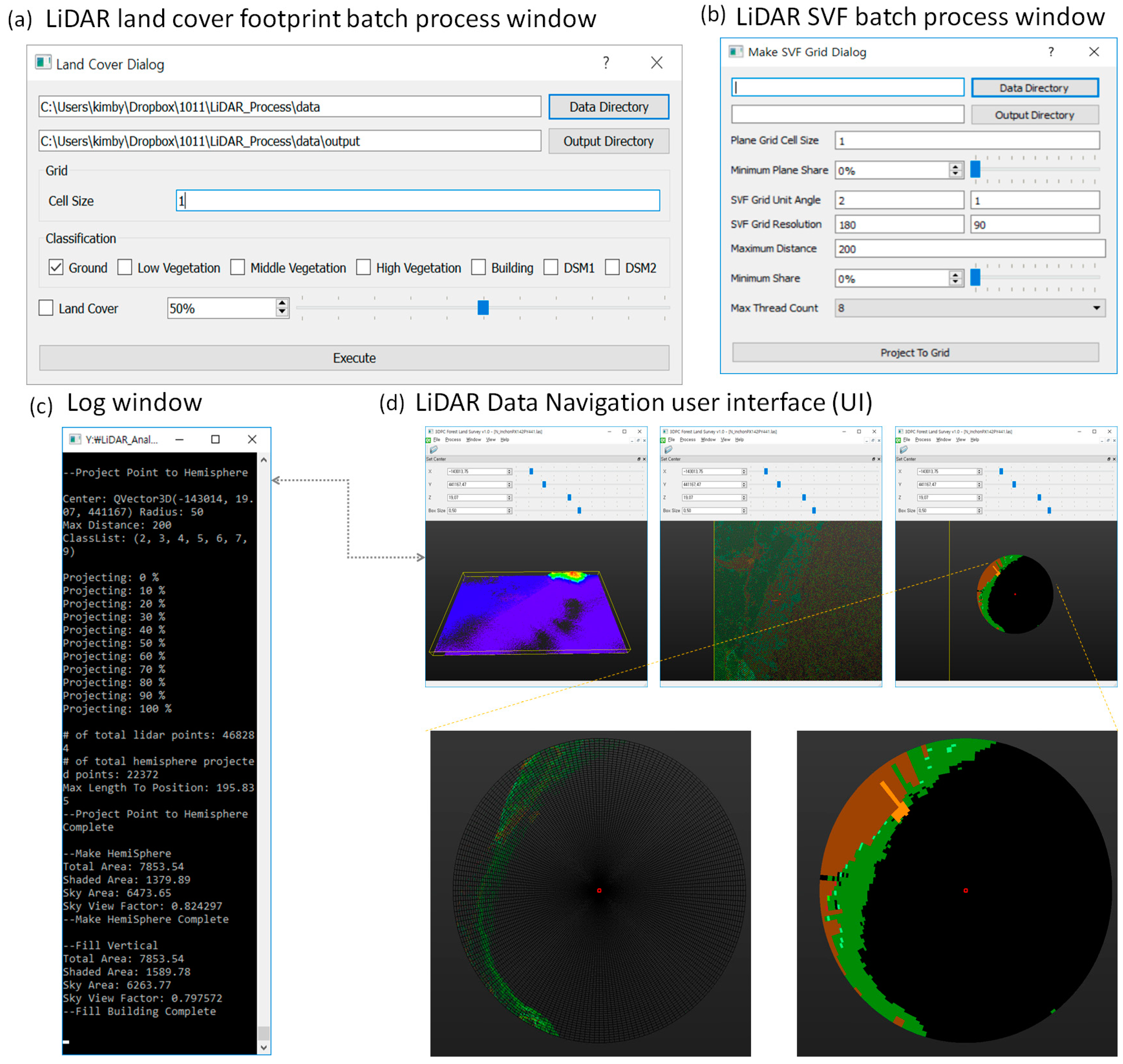The height and width of the screenshot is (1064, 1123).
Task: Enable the Building classification checkbox
Action: coord(479,267)
